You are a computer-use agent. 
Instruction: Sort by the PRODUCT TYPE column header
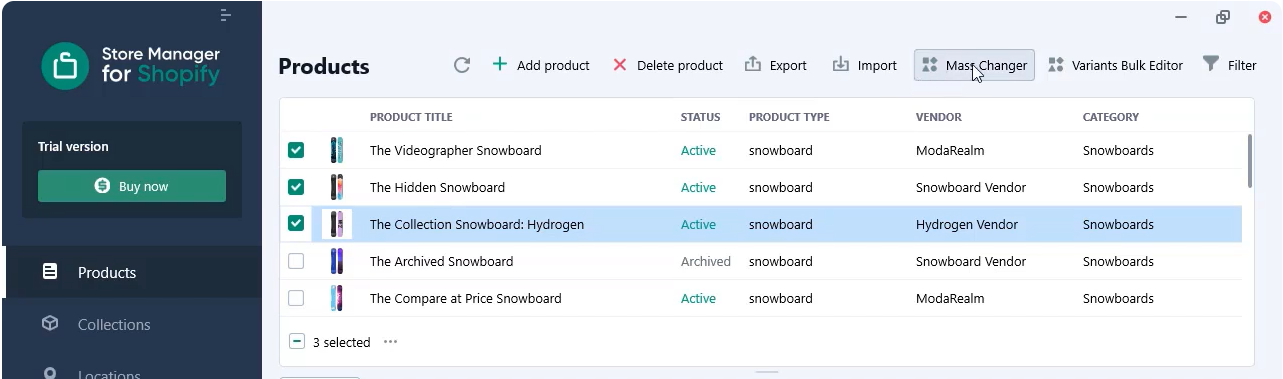(x=789, y=117)
